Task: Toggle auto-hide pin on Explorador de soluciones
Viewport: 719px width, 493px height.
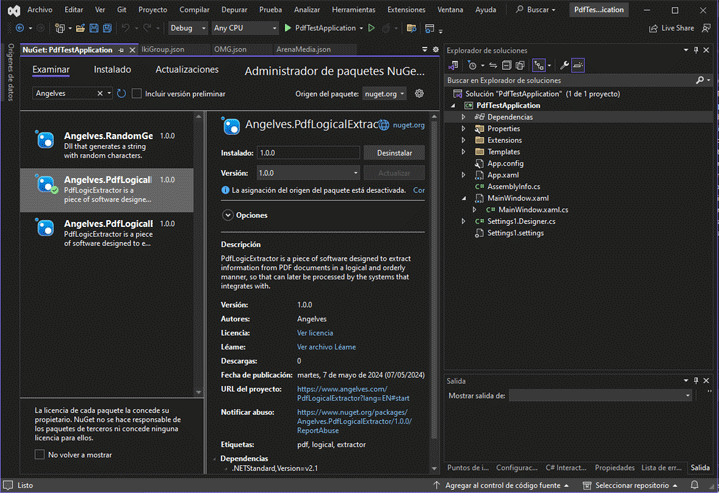Action: click(x=696, y=50)
